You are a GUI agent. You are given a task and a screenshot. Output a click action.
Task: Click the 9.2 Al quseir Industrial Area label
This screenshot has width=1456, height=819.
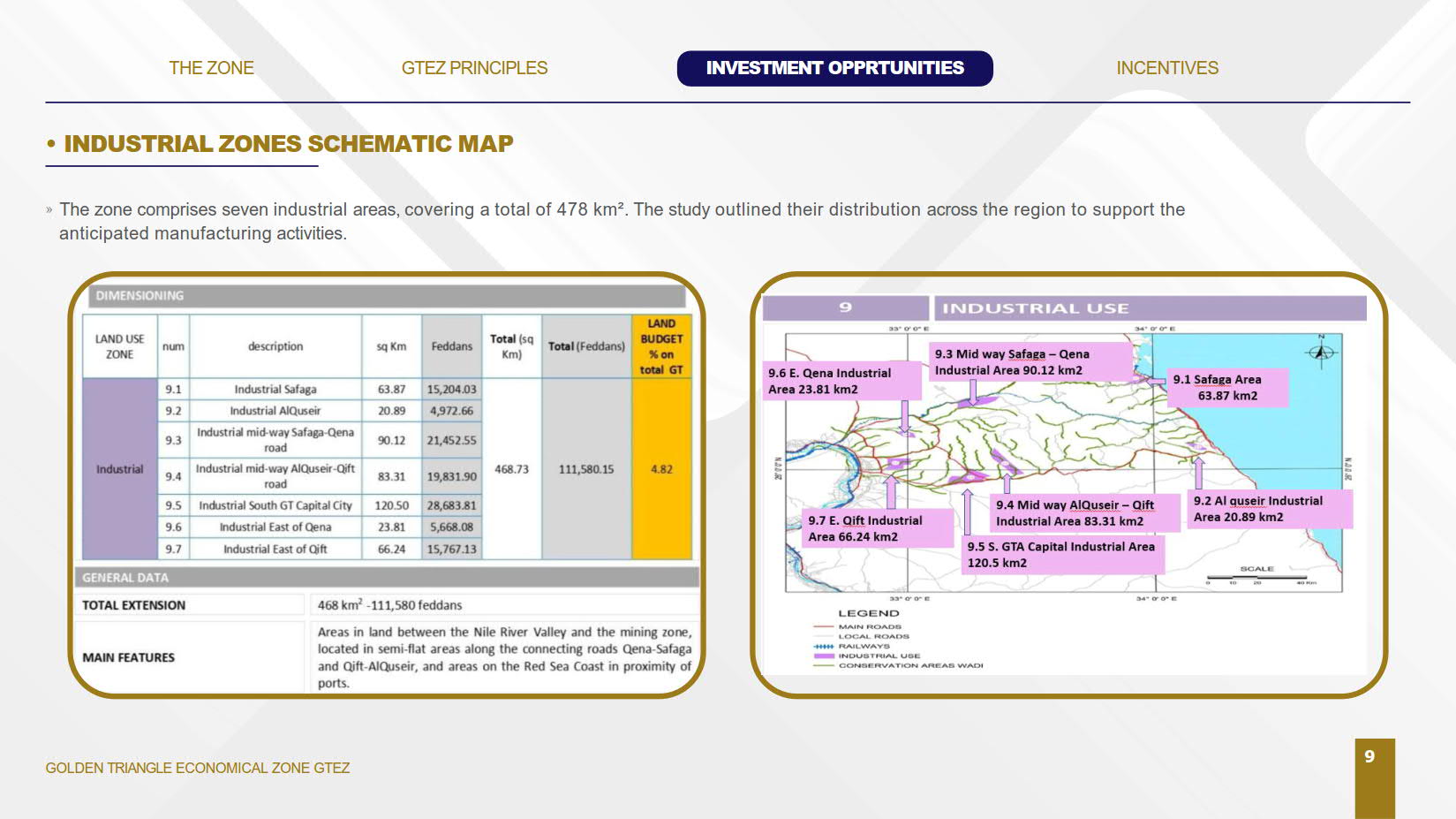1270,509
